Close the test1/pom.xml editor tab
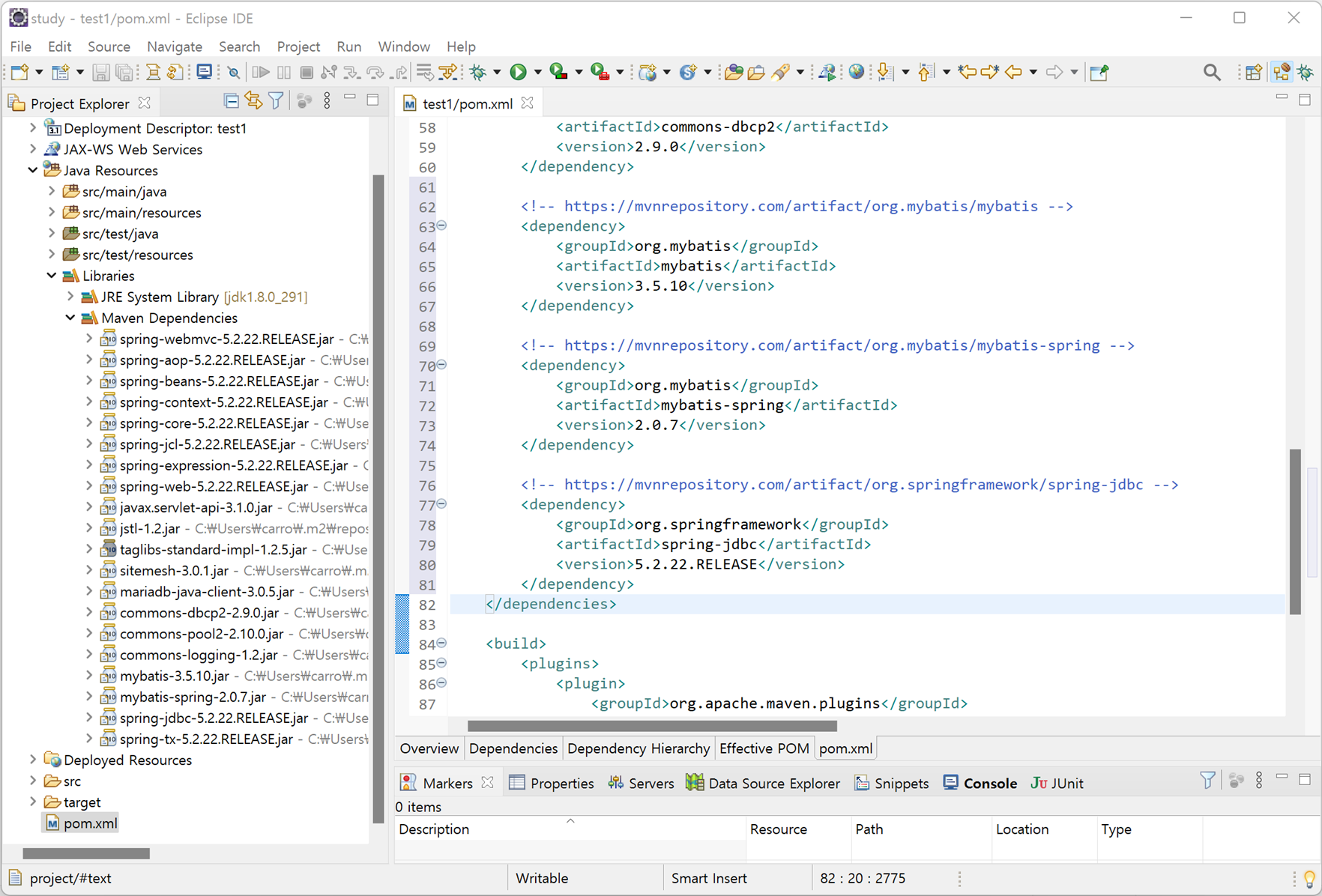The height and width of the screenshot is (896, 1322). point(528,103)
